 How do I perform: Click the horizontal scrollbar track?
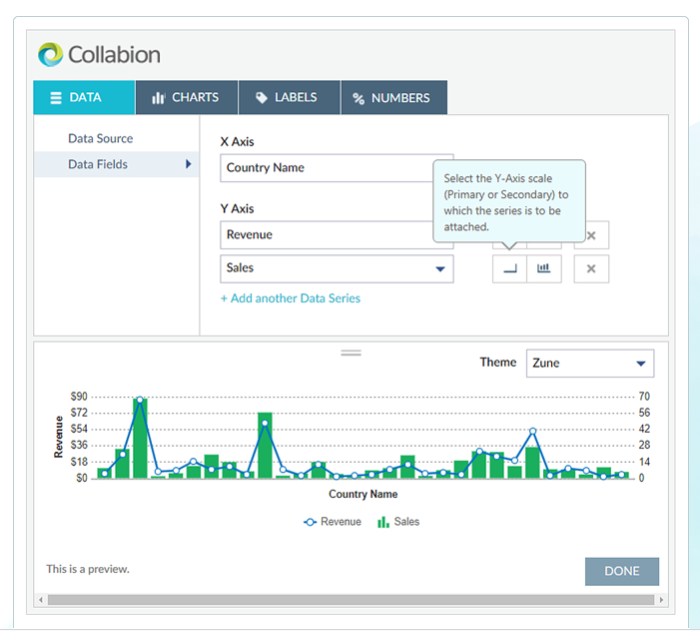(x=351, y=600)
